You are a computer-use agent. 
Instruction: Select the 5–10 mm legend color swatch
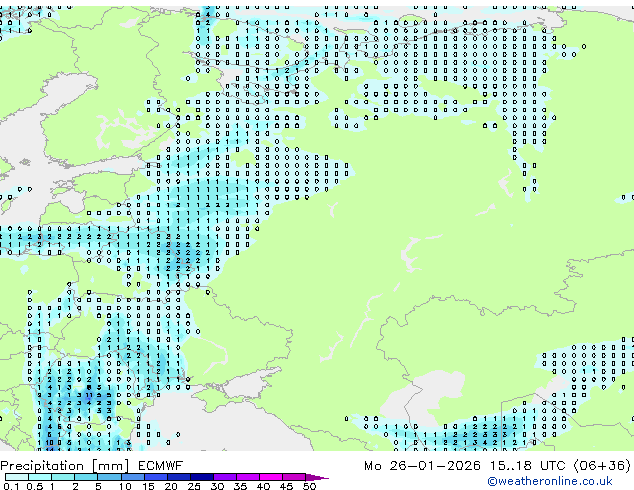(109, 477)
